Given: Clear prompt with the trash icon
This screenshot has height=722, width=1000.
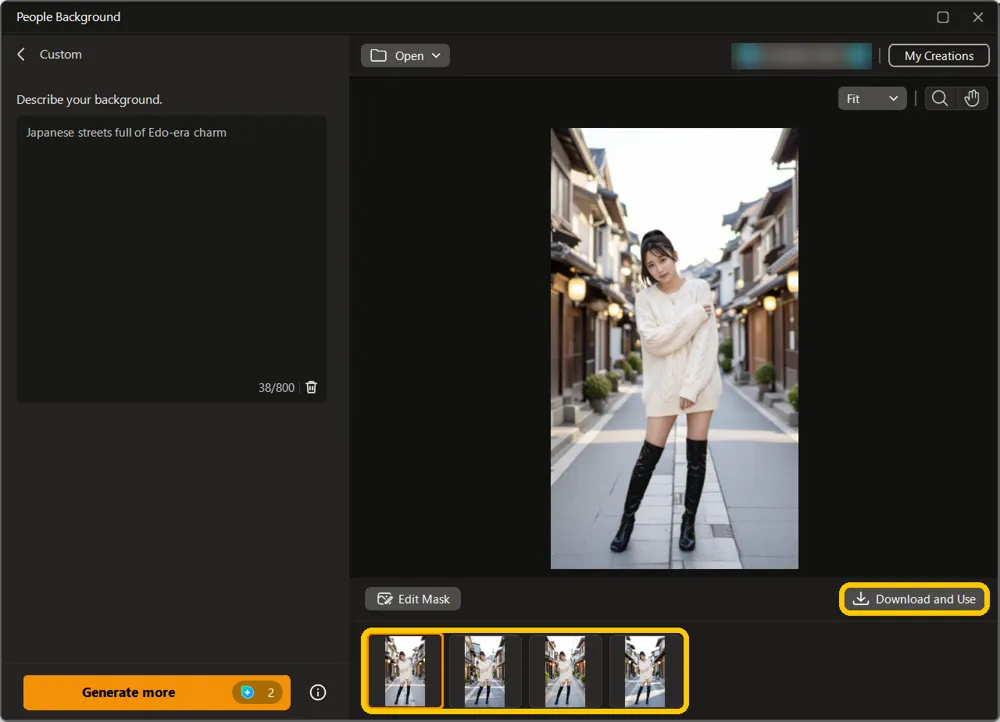Looking at the screenshot, I should point(311,387).
